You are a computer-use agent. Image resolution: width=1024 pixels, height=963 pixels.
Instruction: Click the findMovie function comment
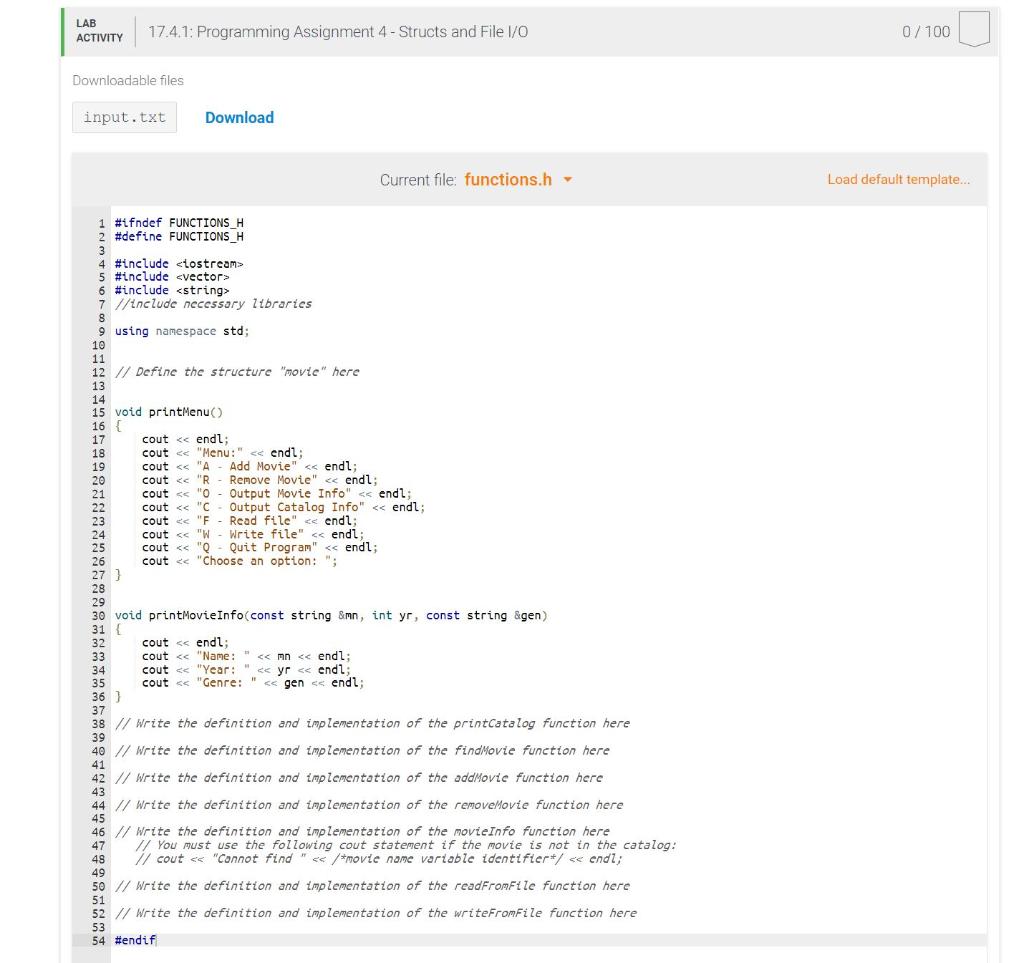pos(362,751)
